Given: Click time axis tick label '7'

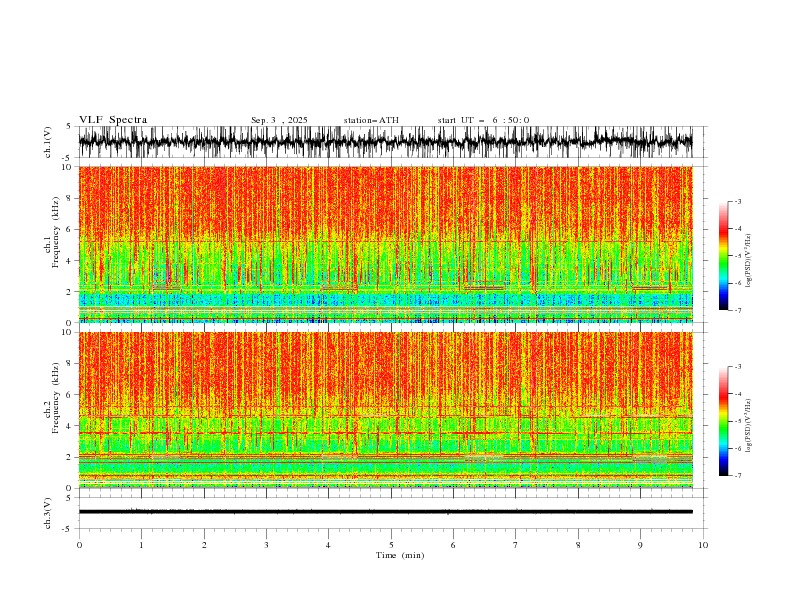Looking at the screenshot, I should pos(516,545).
